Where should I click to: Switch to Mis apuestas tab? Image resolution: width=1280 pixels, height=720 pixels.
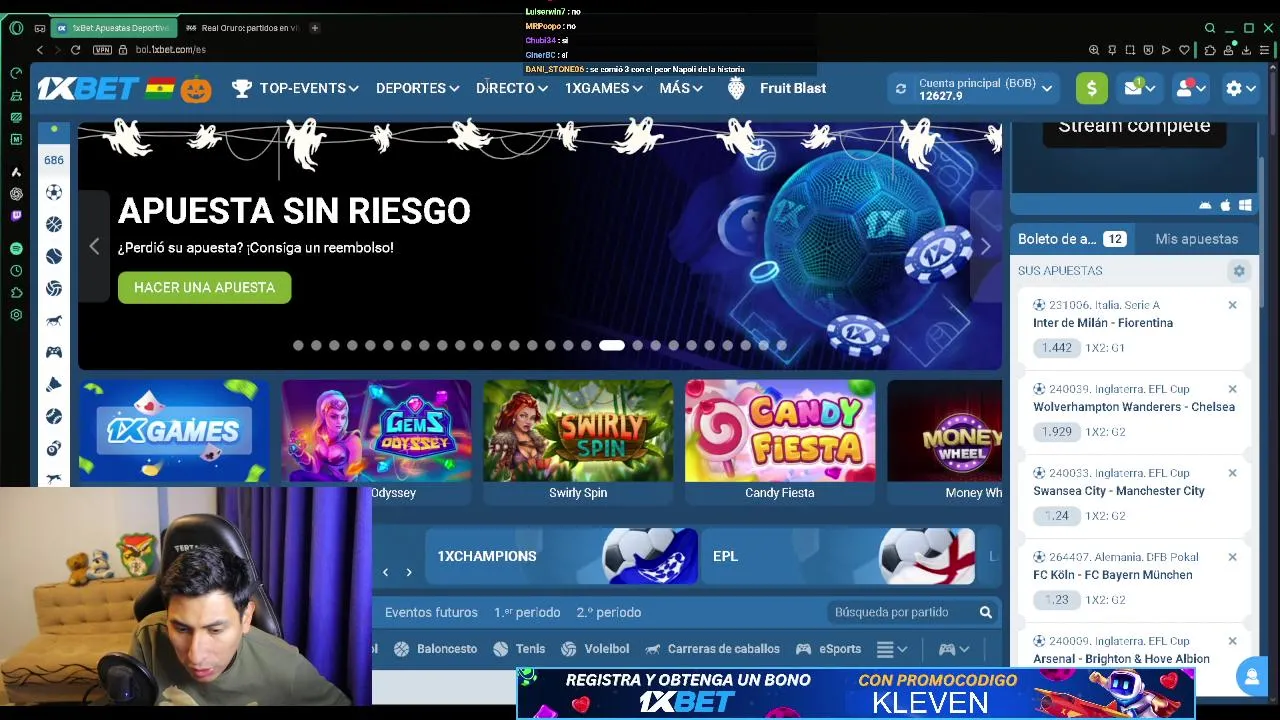coord(1196,239)
